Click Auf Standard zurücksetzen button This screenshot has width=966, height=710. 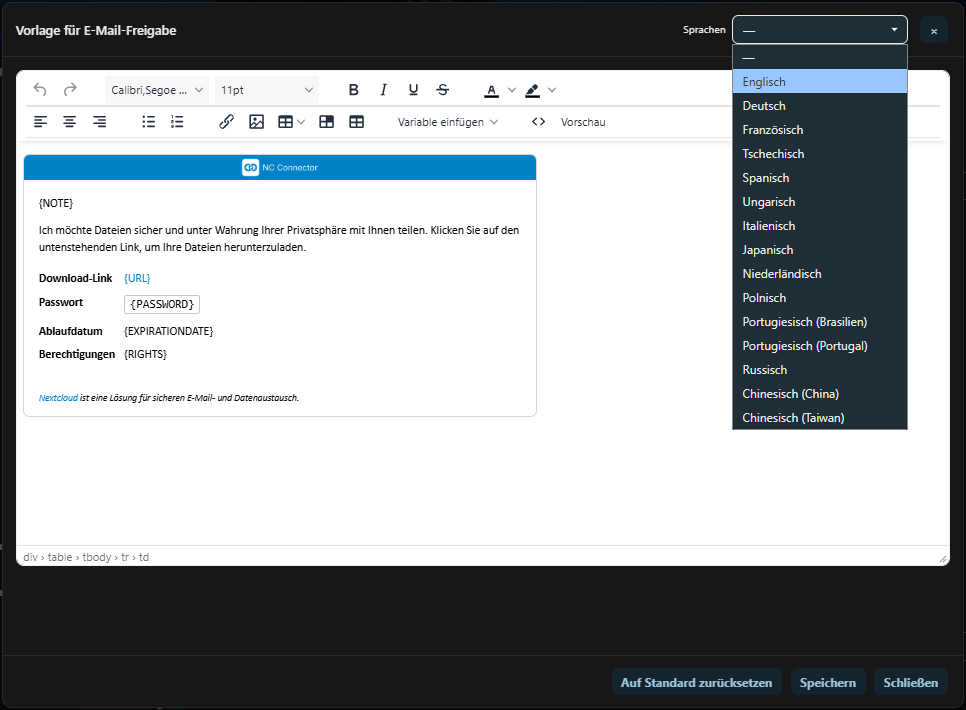(696, 682)
